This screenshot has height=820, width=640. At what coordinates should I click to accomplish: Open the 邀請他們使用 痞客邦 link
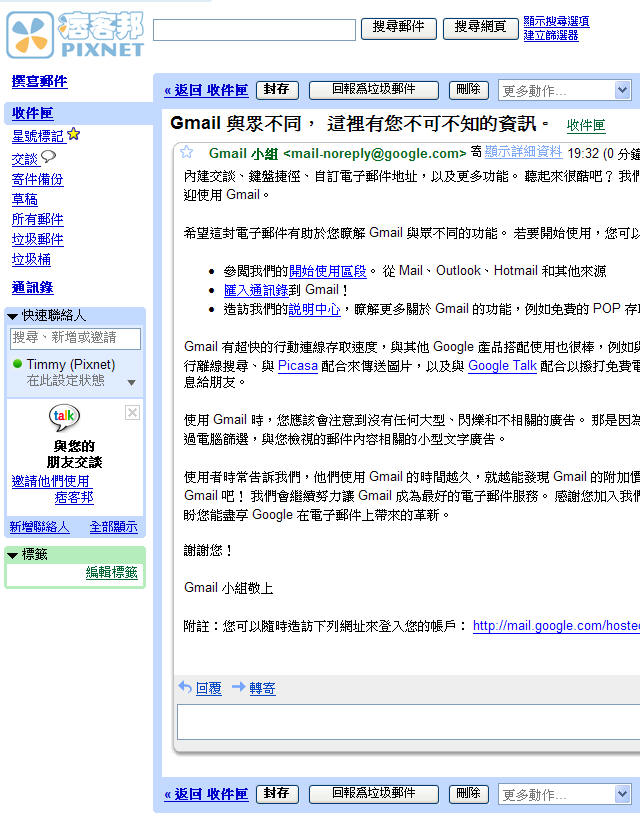52,488
